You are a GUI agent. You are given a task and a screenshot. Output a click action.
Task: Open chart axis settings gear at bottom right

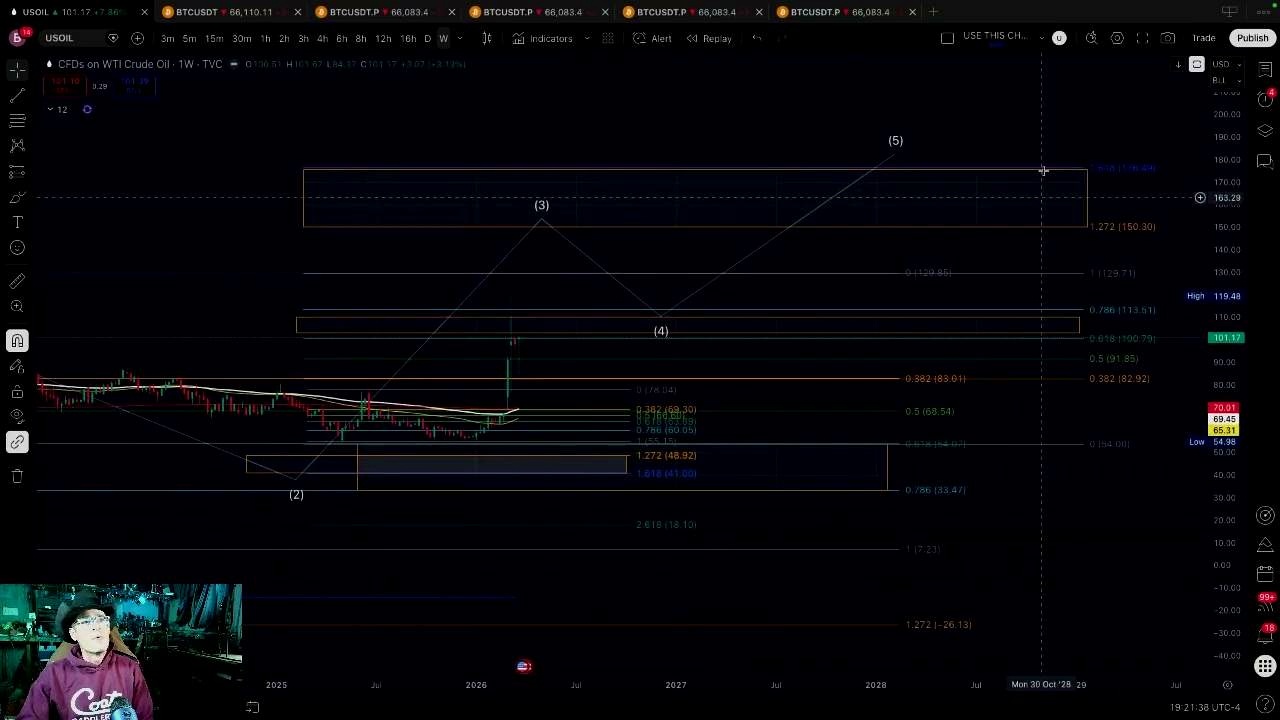[x=1227, y=685]
